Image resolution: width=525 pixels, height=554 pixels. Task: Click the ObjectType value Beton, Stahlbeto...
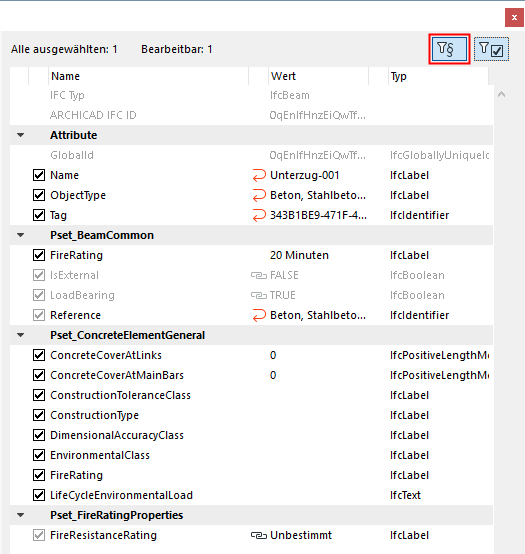[318, 195]
